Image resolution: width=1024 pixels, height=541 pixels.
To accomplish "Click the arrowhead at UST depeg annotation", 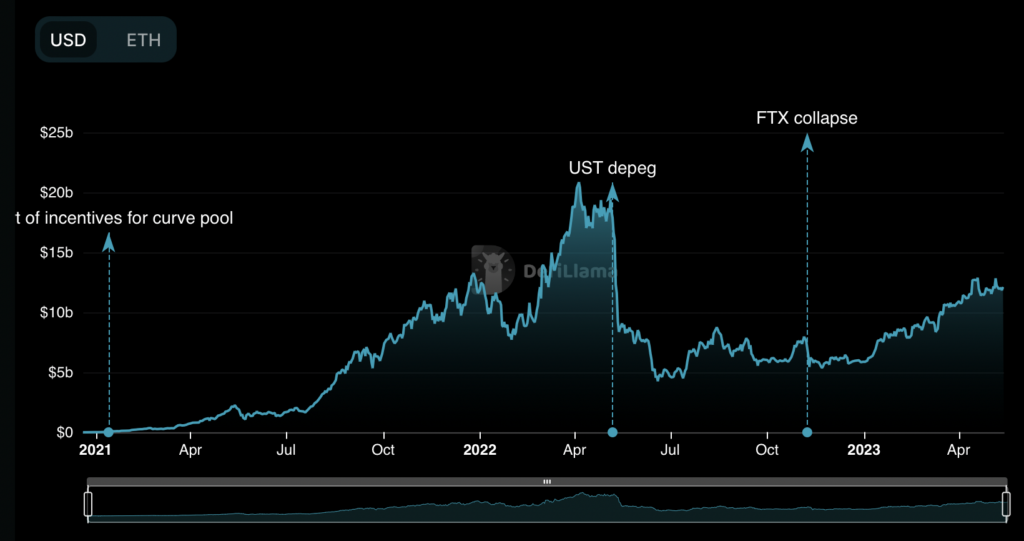I will (612, 191).
